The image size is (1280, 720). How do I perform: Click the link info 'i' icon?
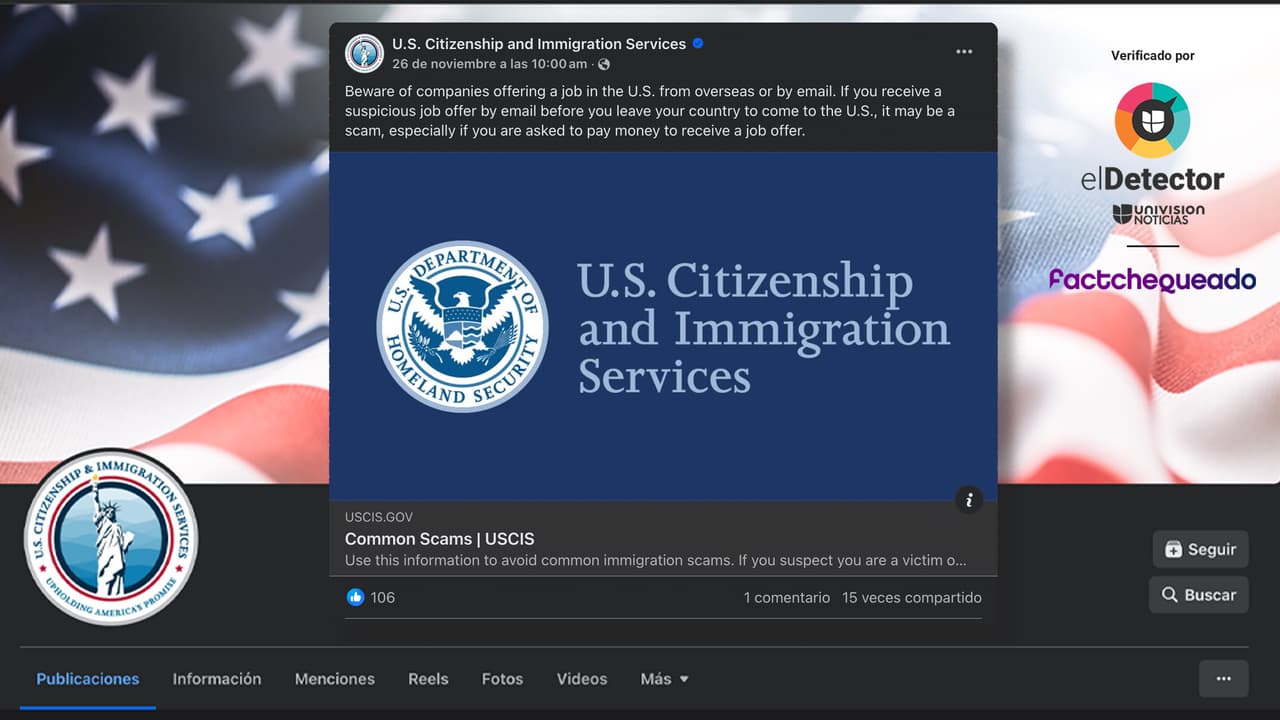coord(968,500)
